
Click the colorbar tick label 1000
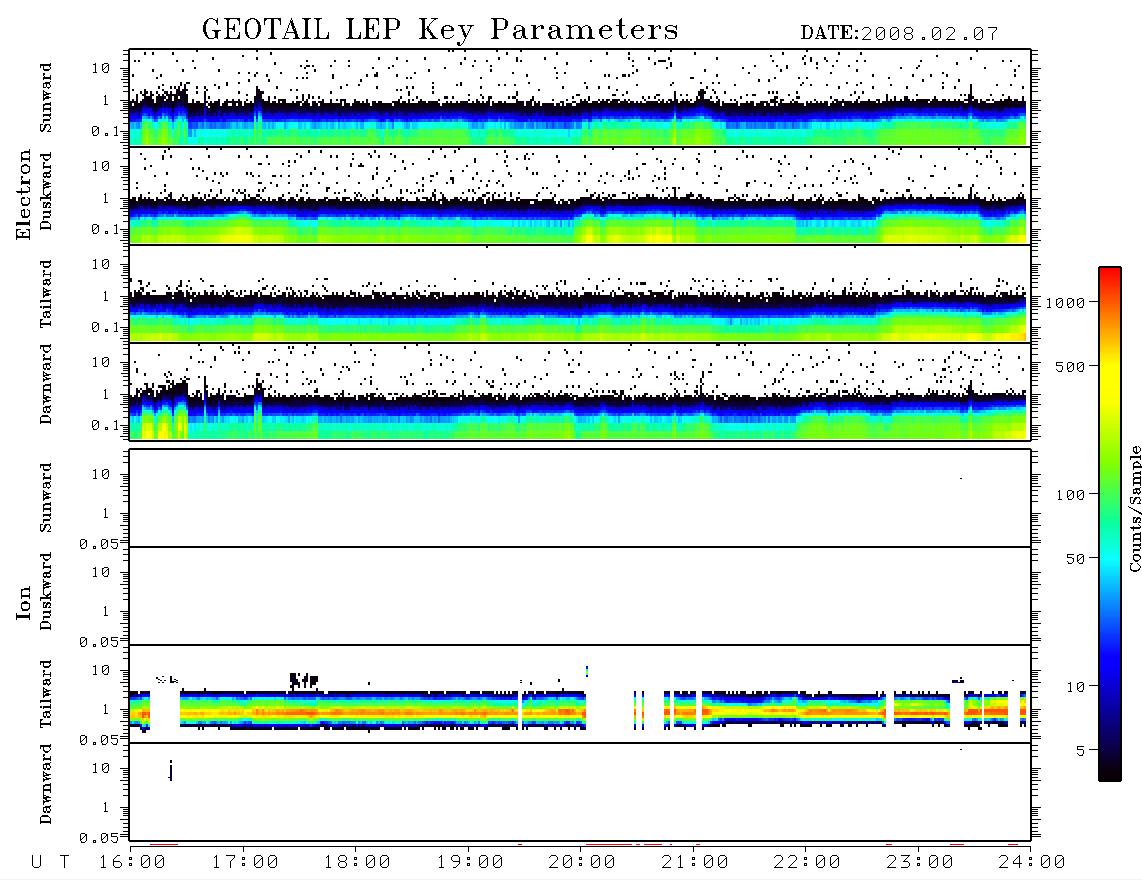(1066, 303)
